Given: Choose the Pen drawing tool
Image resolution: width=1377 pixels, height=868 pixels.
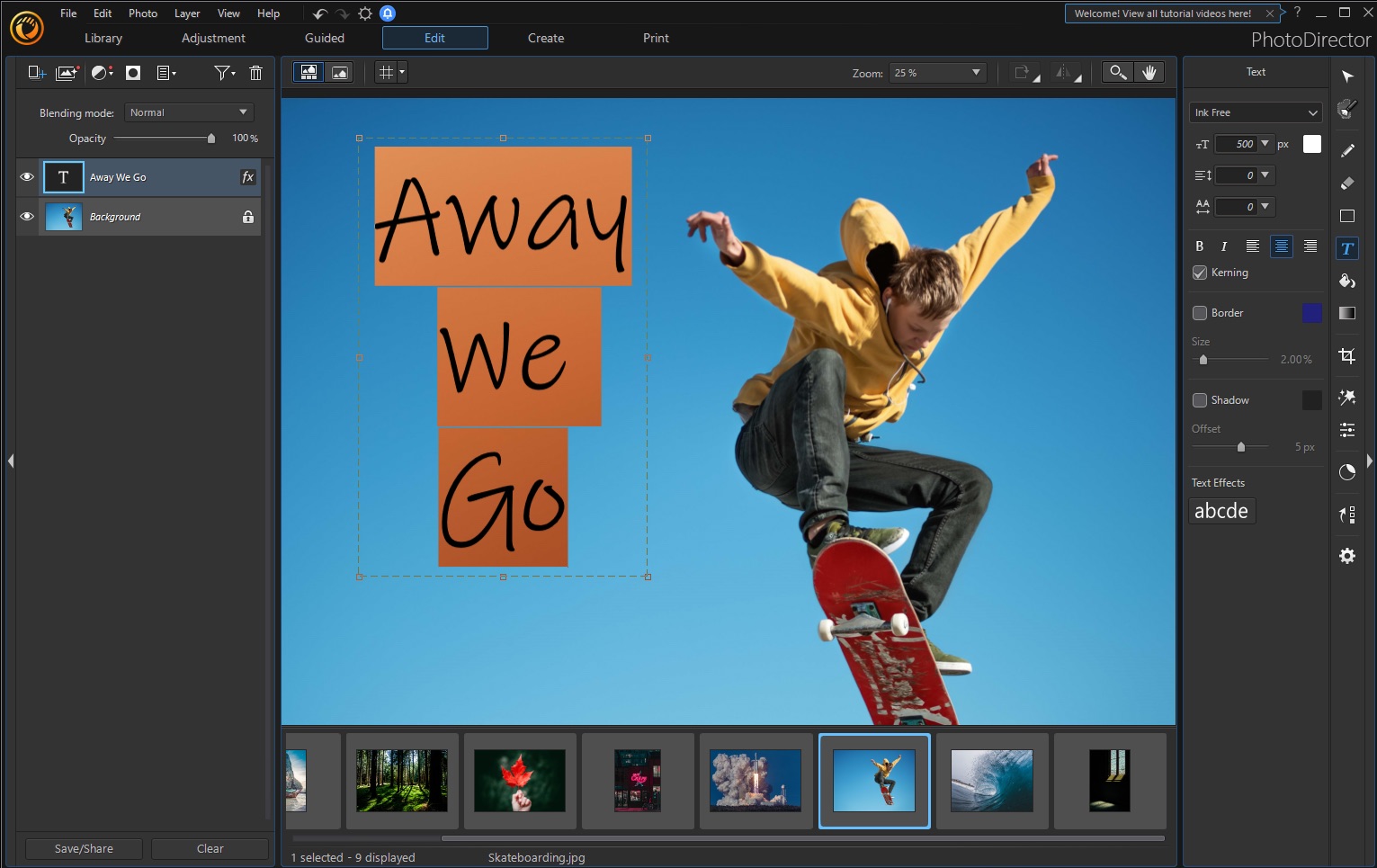Looking at the screenshot, I should (x=1346, y=150).
